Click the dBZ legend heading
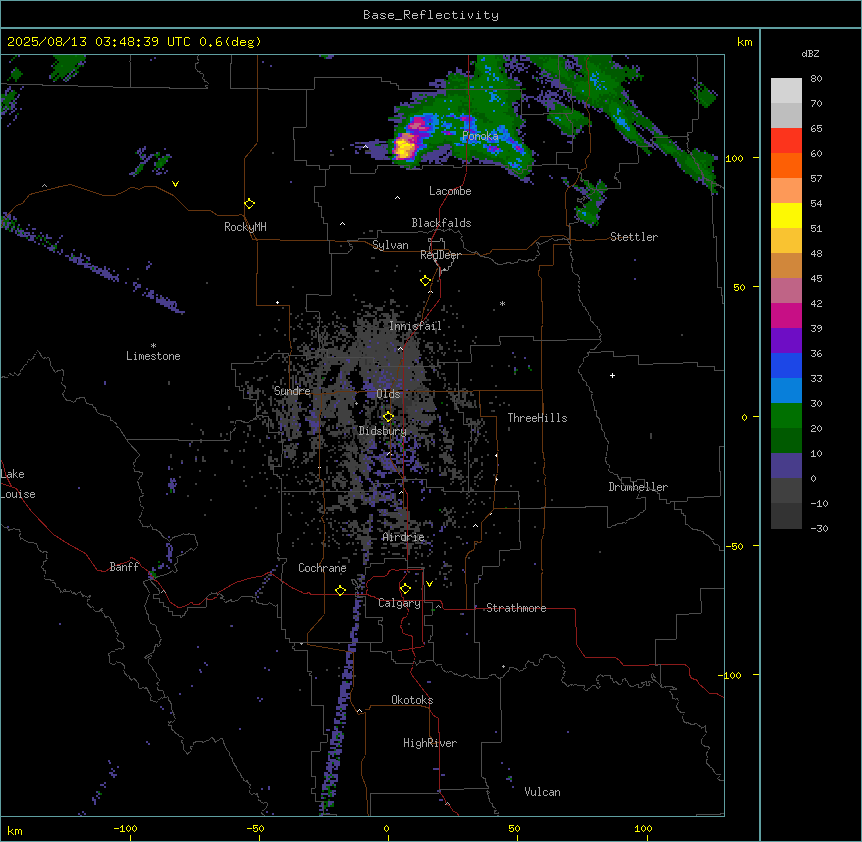This screenshot has width=862, height=842. coord(810,54)
